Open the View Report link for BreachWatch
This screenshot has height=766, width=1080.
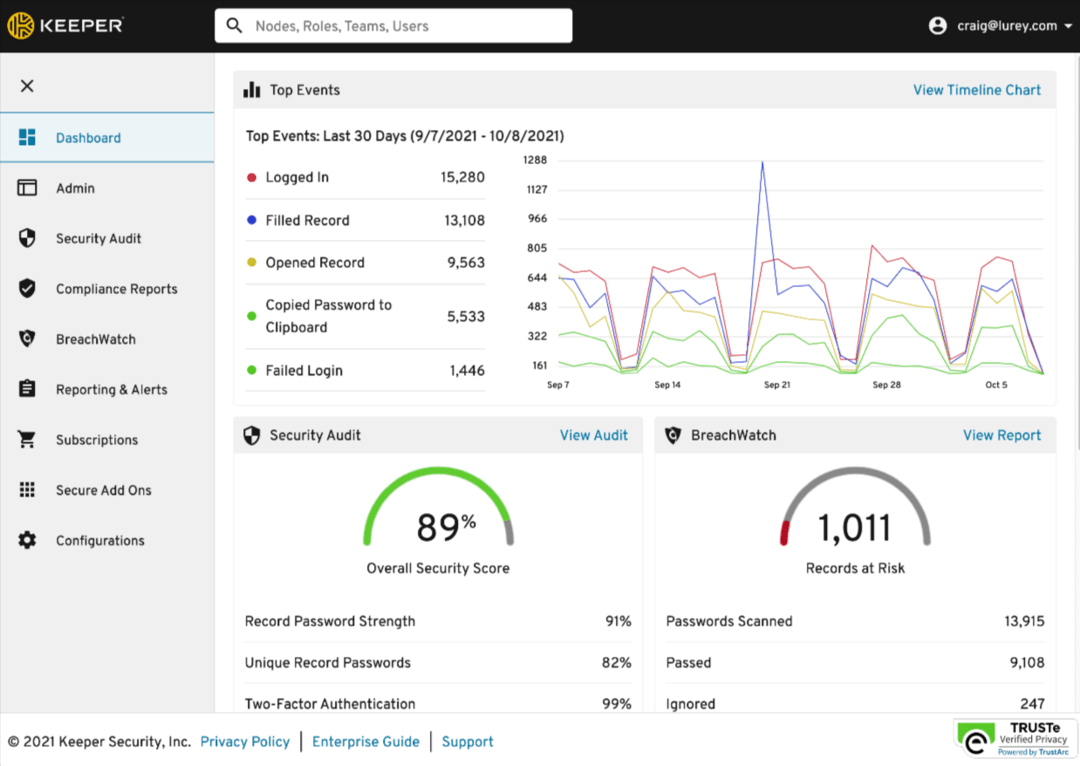pos(1001,435)
